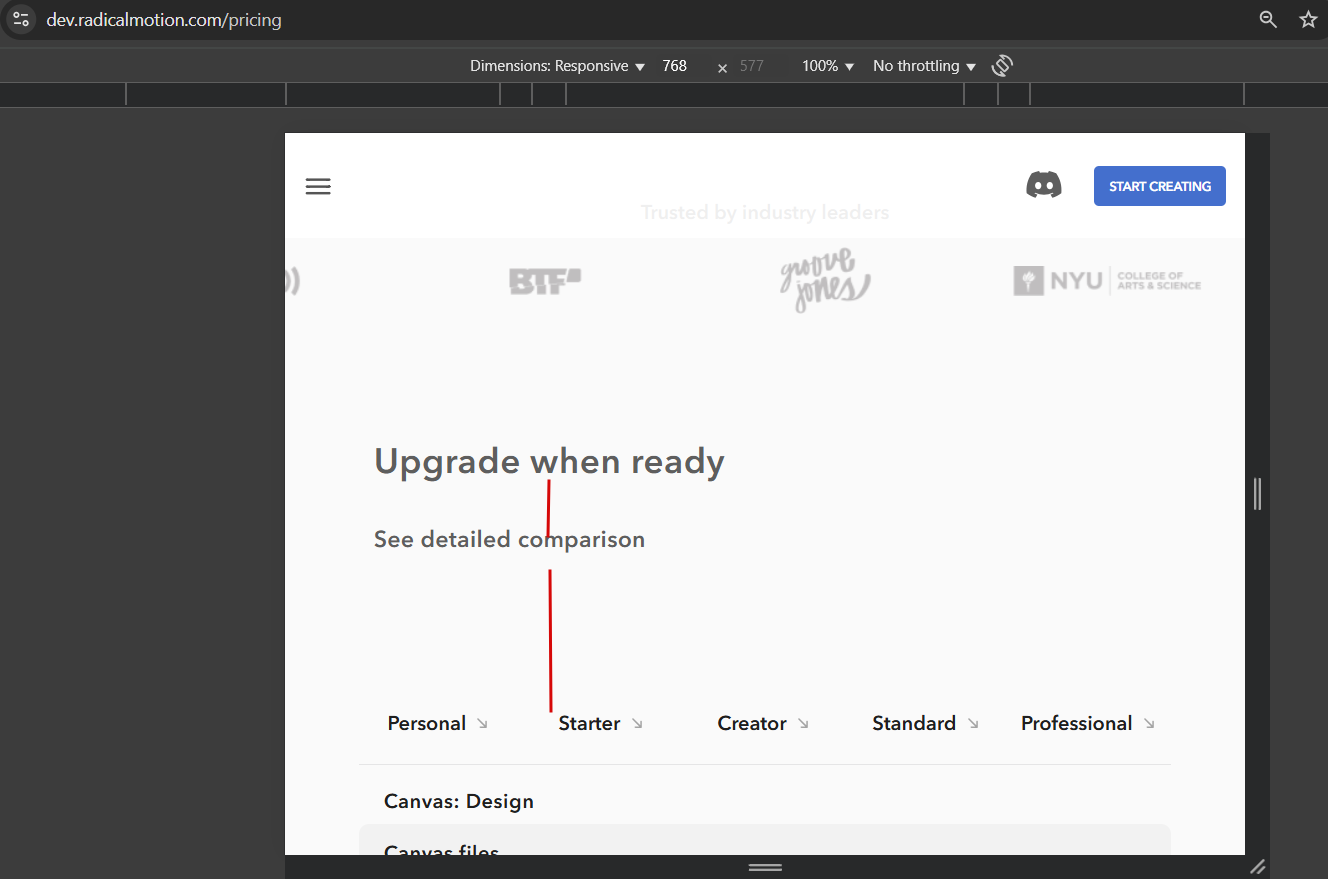
Task: Click the corner viewport resize handle
Action: [1258, 867]
